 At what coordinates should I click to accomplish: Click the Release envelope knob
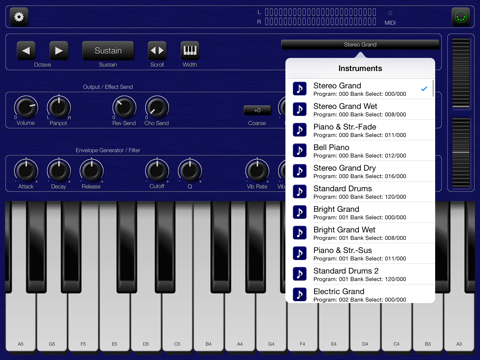click(91, 171)
